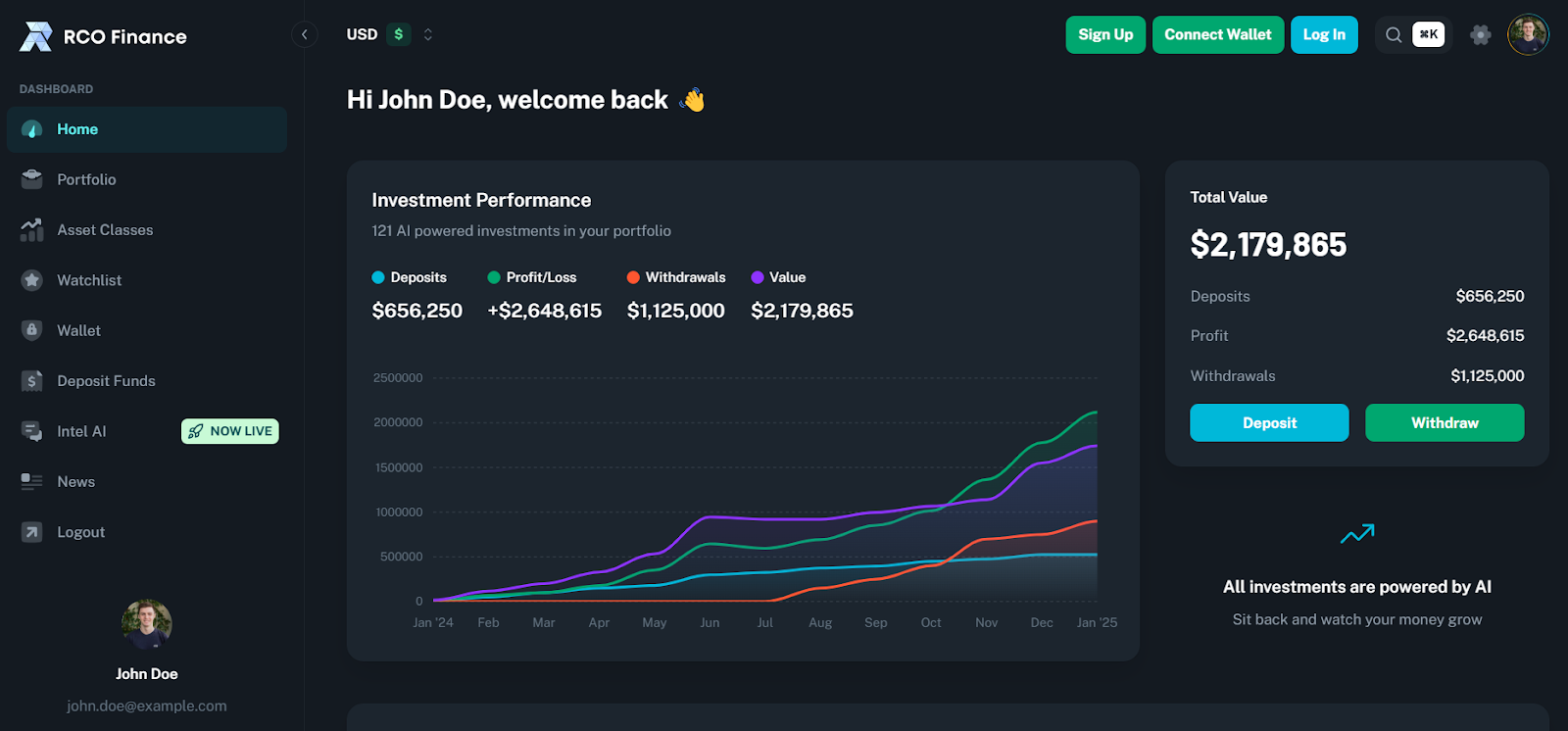Open settings via the gear icon
This screenshot has width=1568, height=731.
click(x=1480, y=35)
